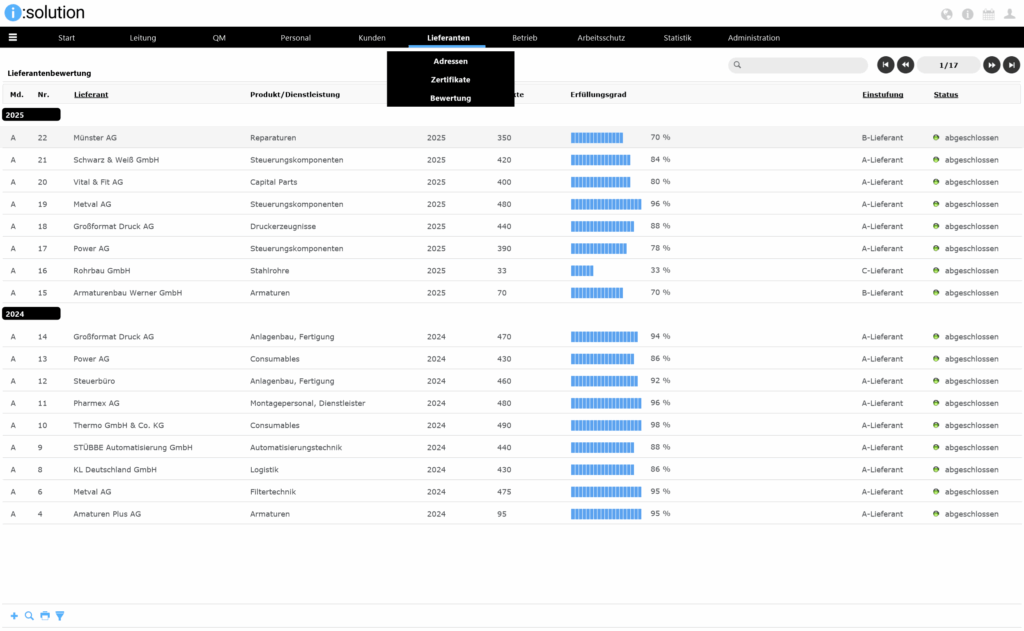1024x631 pixels.
Task: Collapse the 2024 group header
Action: 31,314
